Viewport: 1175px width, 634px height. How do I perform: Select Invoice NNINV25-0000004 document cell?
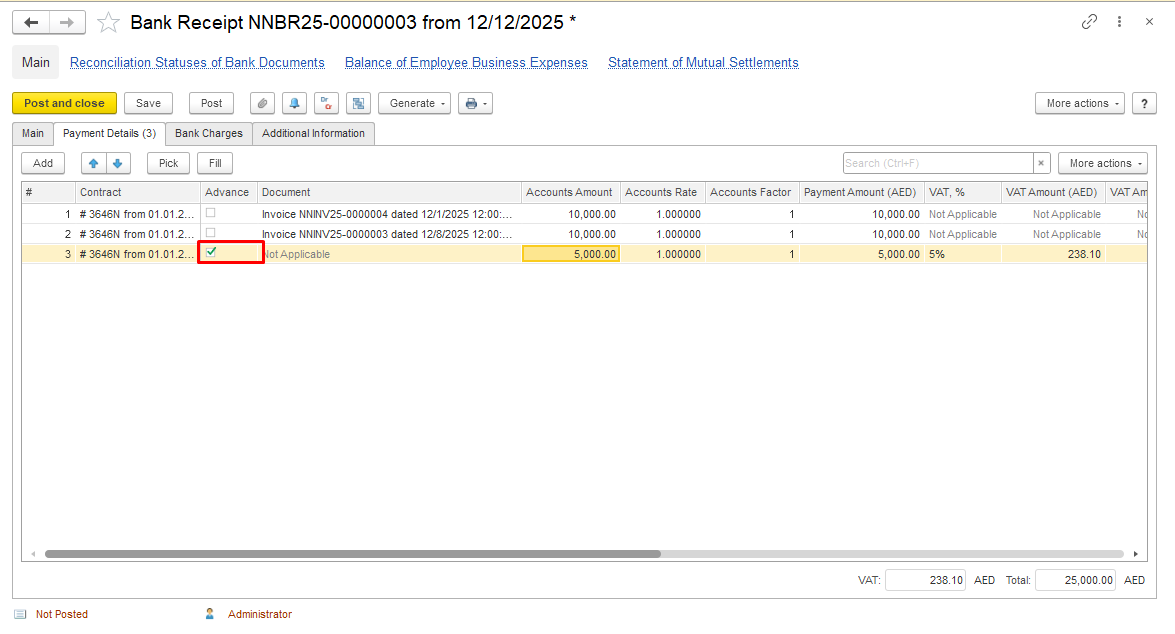point(390,214)
